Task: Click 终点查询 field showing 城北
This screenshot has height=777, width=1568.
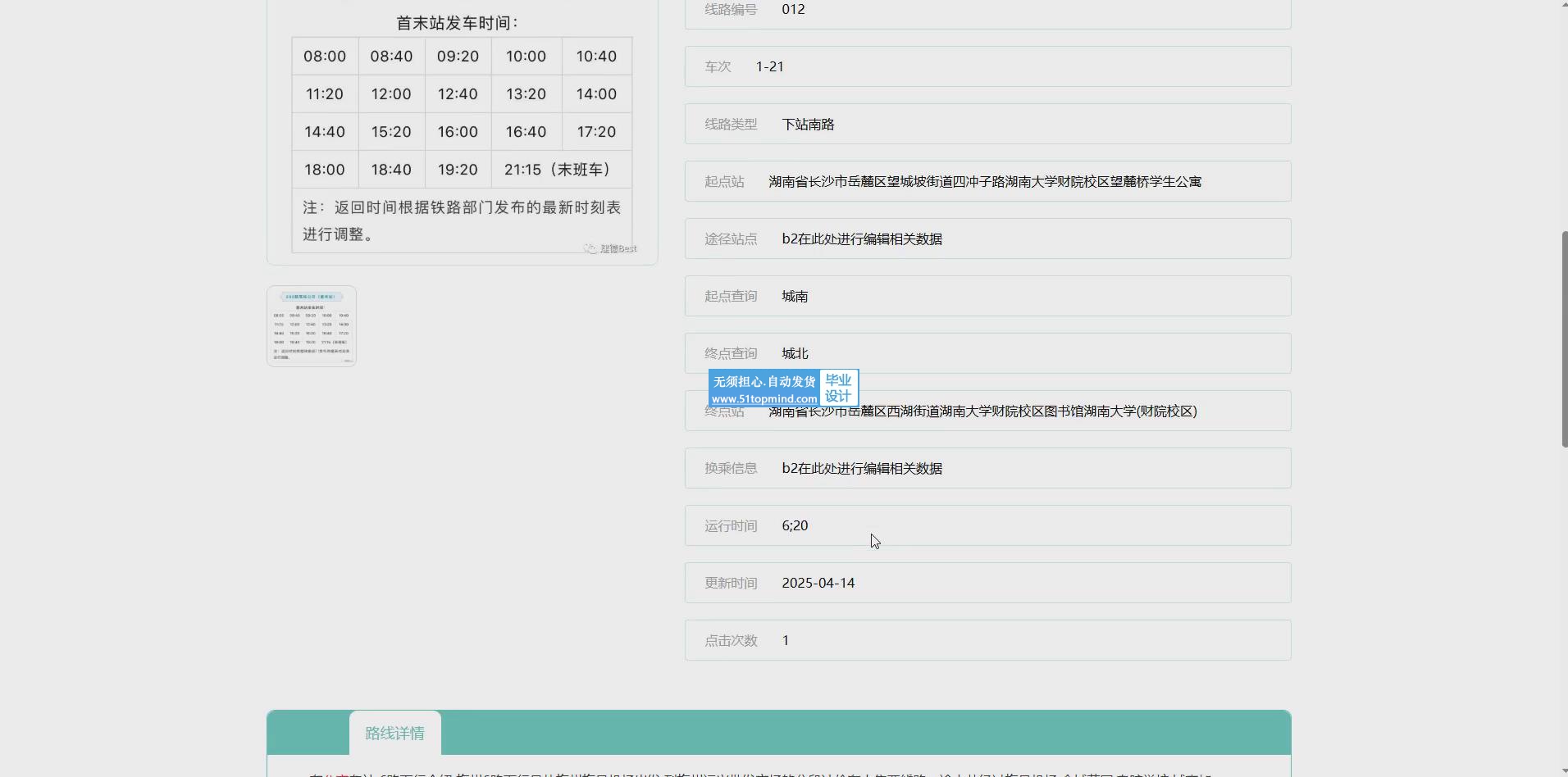Action: click(987, 353)
